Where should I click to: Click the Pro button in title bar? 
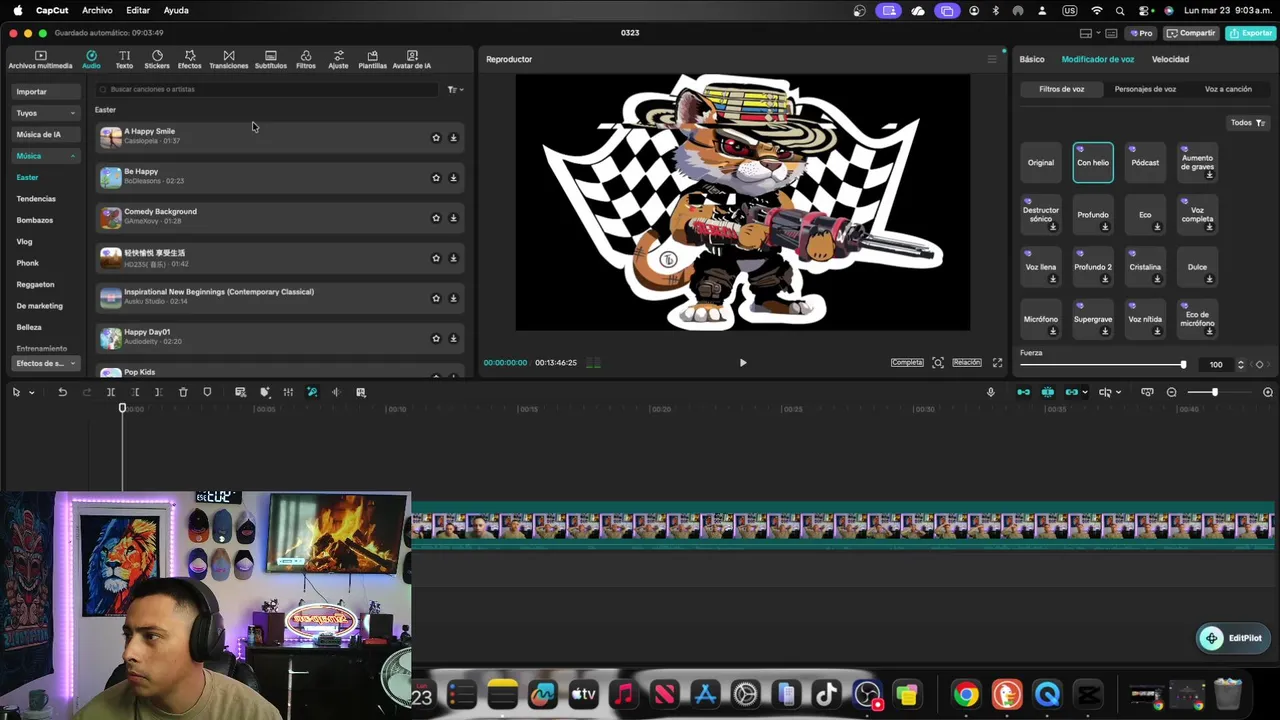[1141, 33]
